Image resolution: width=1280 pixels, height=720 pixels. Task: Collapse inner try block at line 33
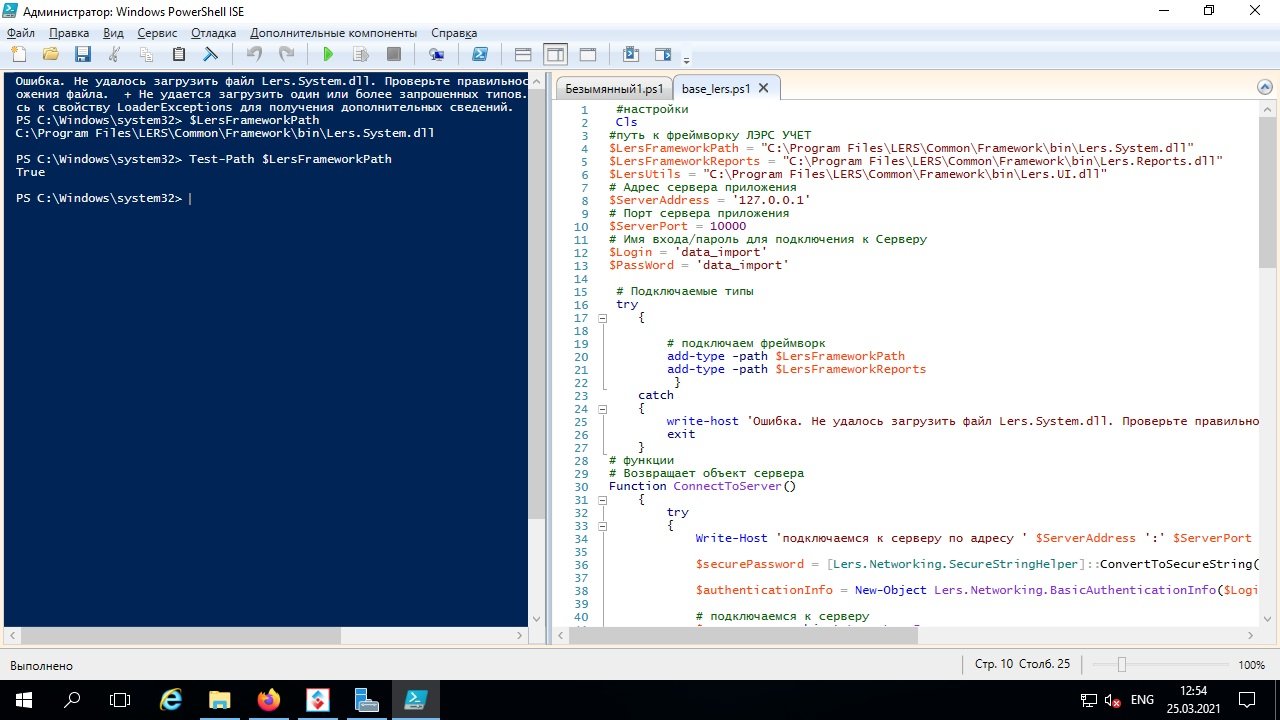click(x=602, y=526)
